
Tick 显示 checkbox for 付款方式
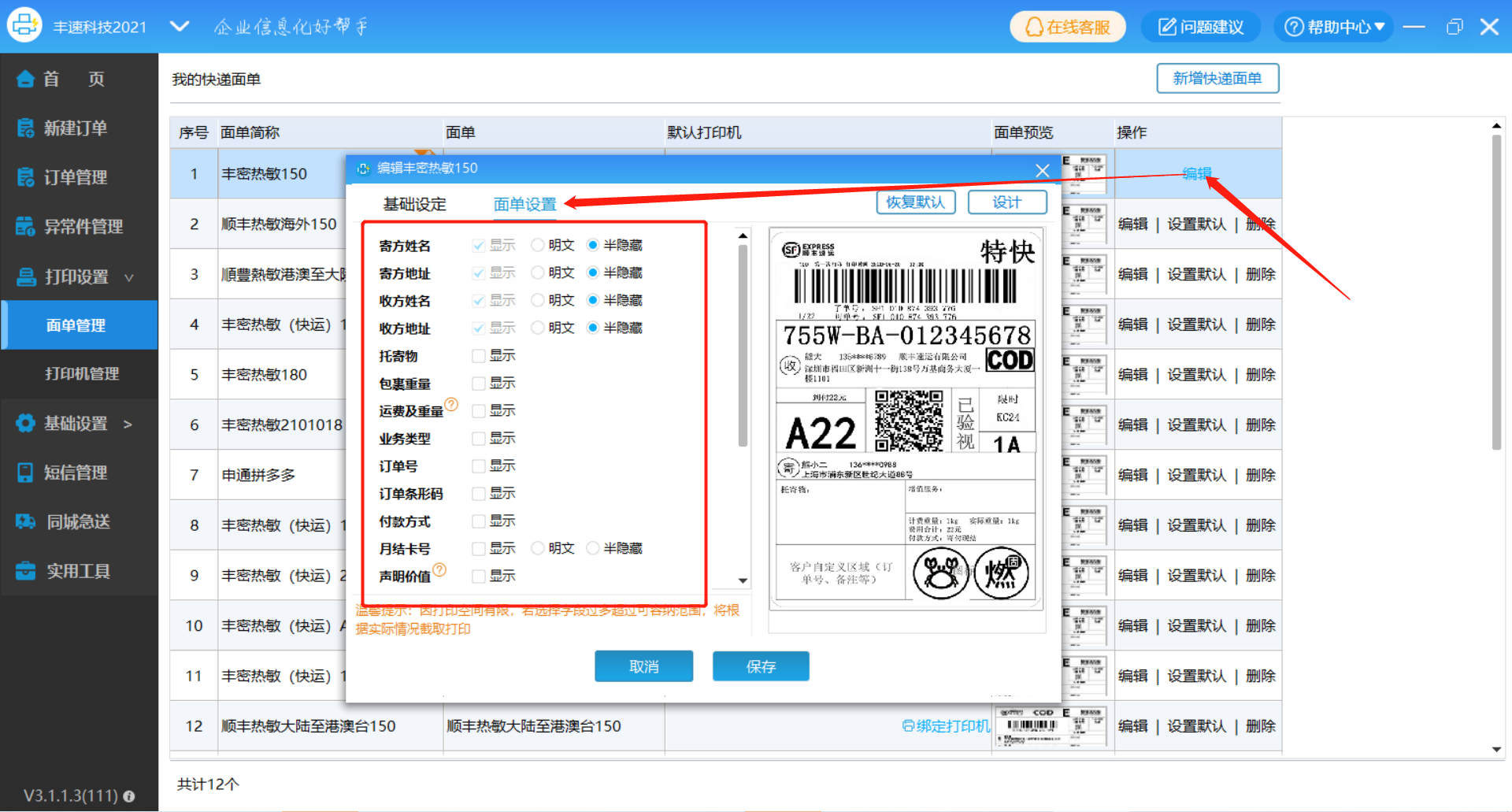pos(478,521)
